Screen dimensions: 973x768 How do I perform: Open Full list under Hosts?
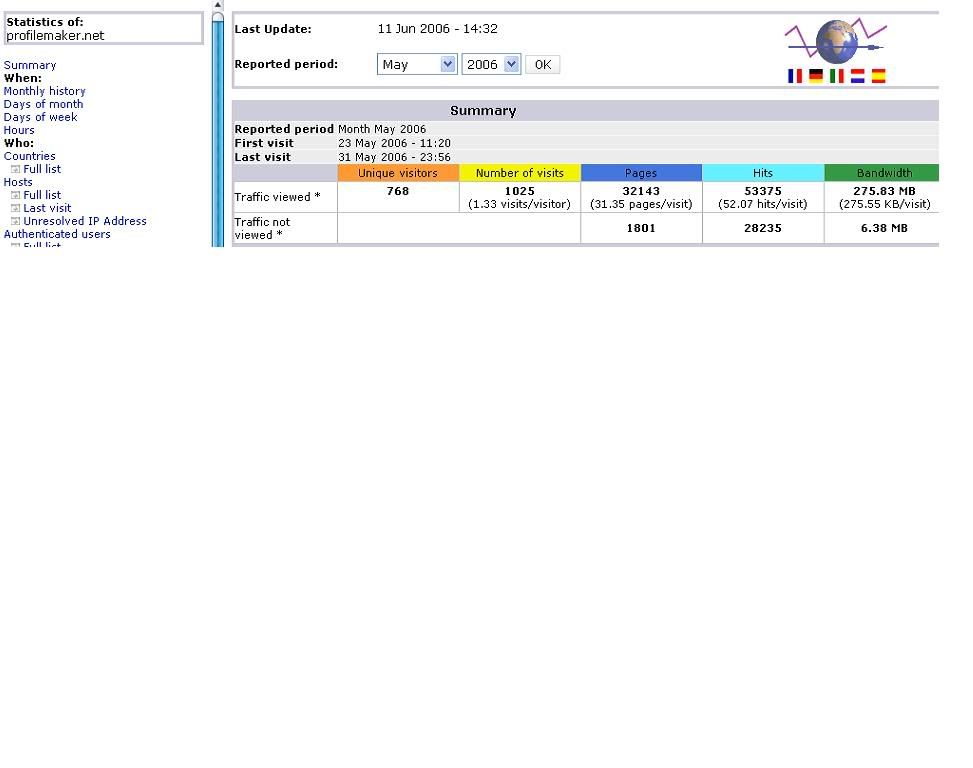pyautogui.click(x=42, y=195)
